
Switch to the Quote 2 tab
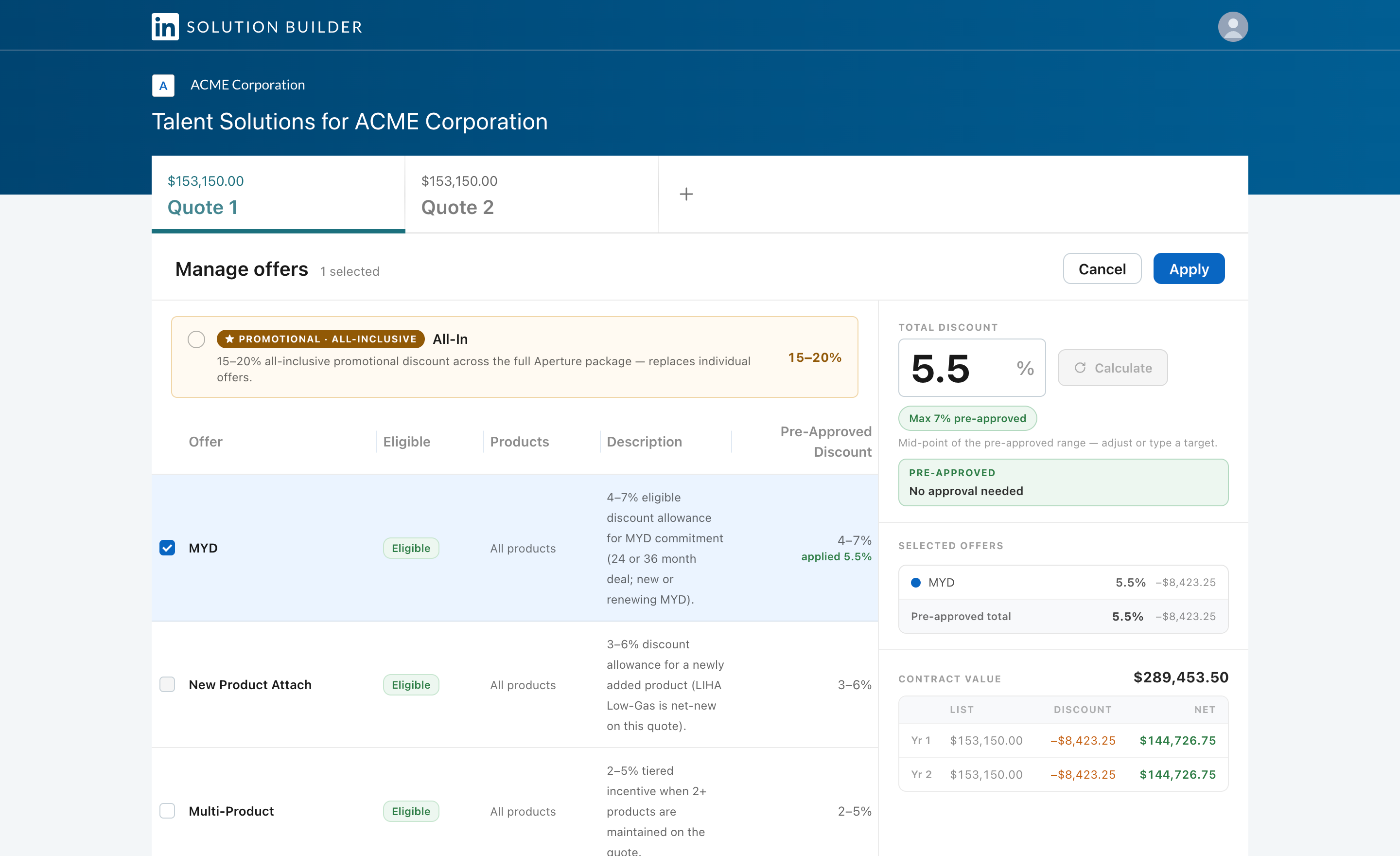(531, 195)
